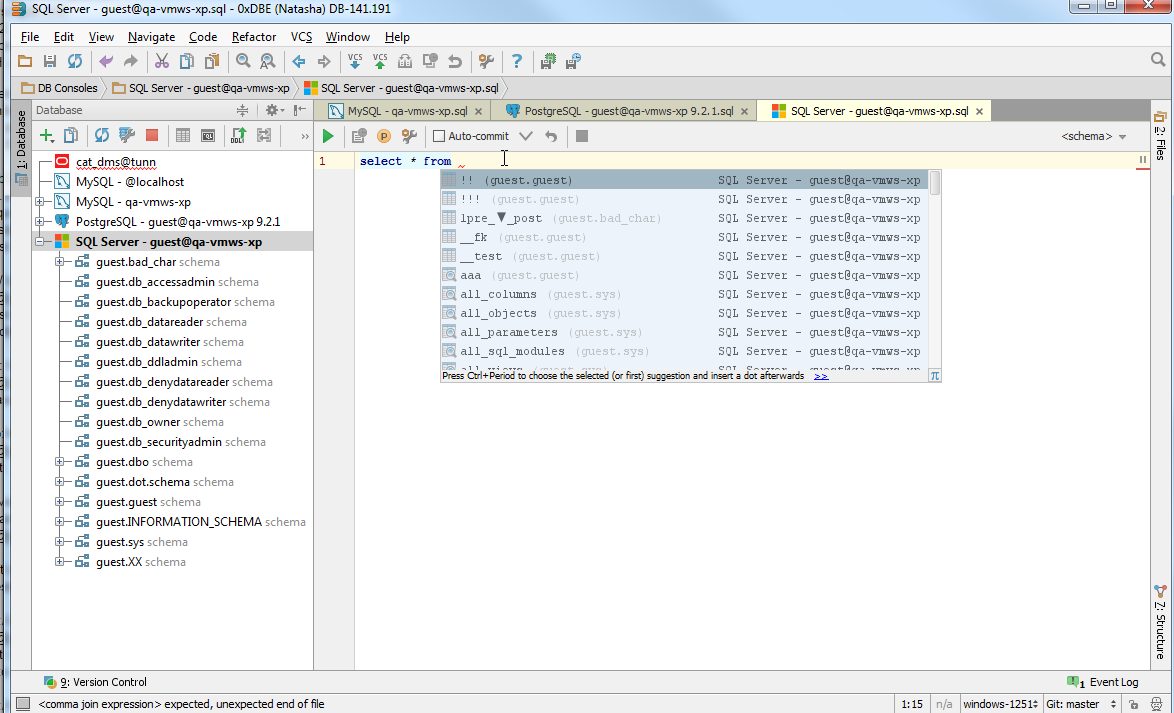Open the 7: Structure side tab
Image resolution: width=1174 pixels, height=713 pixels.
pyautogui.click(x=1160, y=622)
